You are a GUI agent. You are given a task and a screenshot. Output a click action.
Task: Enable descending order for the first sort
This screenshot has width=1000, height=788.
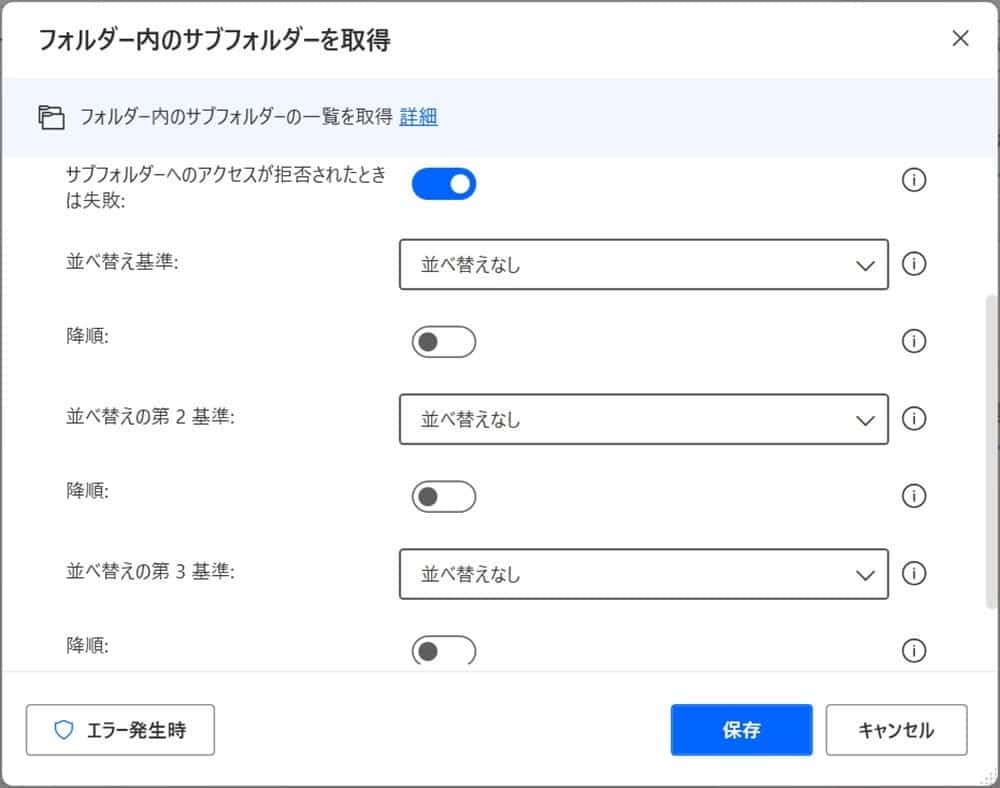pos(443,341)
